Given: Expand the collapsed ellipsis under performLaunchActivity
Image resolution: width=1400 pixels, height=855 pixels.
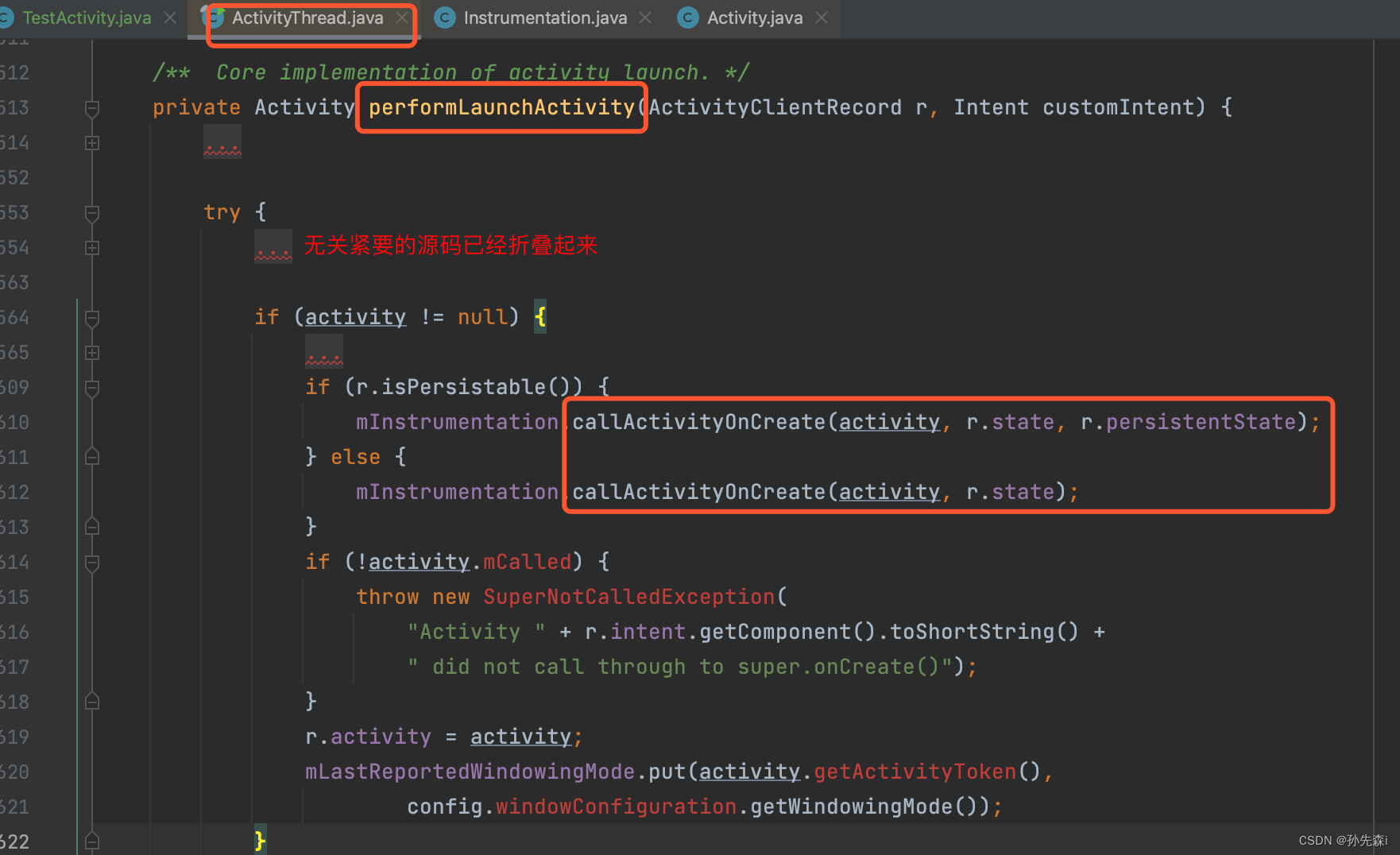Looking at the screenshot, I should tap(222, 143).
